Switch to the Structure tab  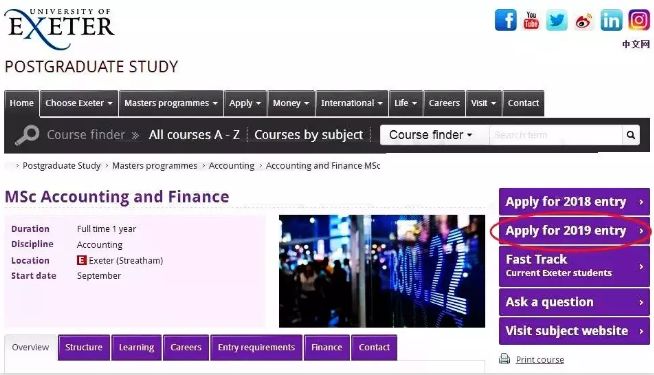coord(84,347)
